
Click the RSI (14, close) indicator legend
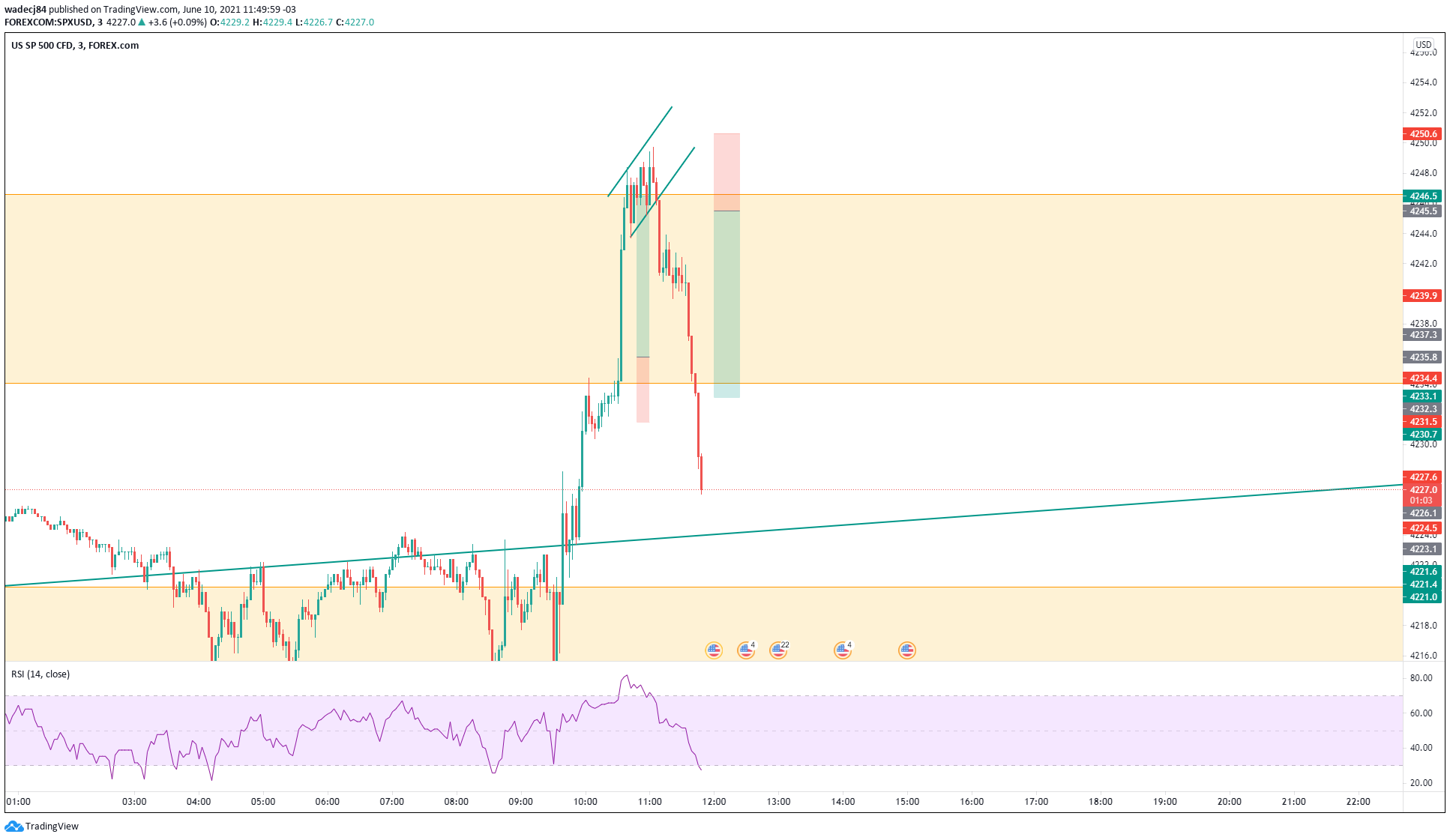[40, 674]
